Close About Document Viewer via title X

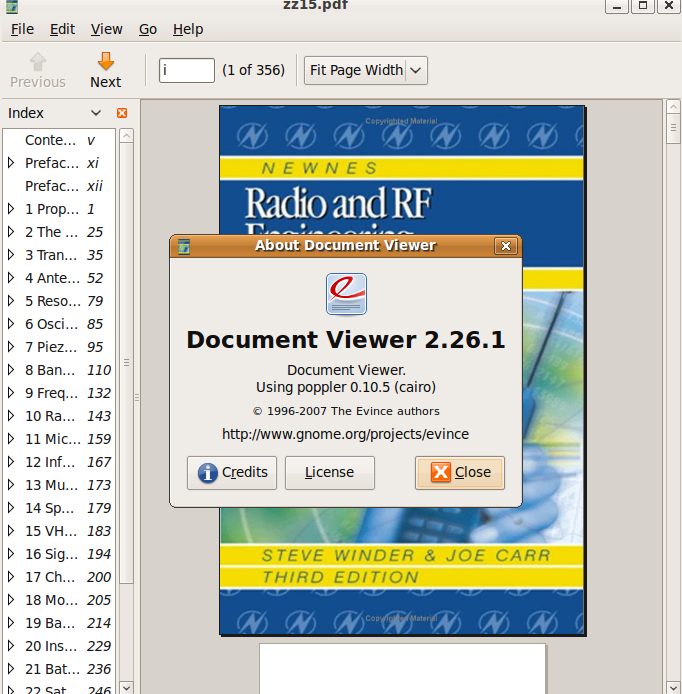(505, 246)
